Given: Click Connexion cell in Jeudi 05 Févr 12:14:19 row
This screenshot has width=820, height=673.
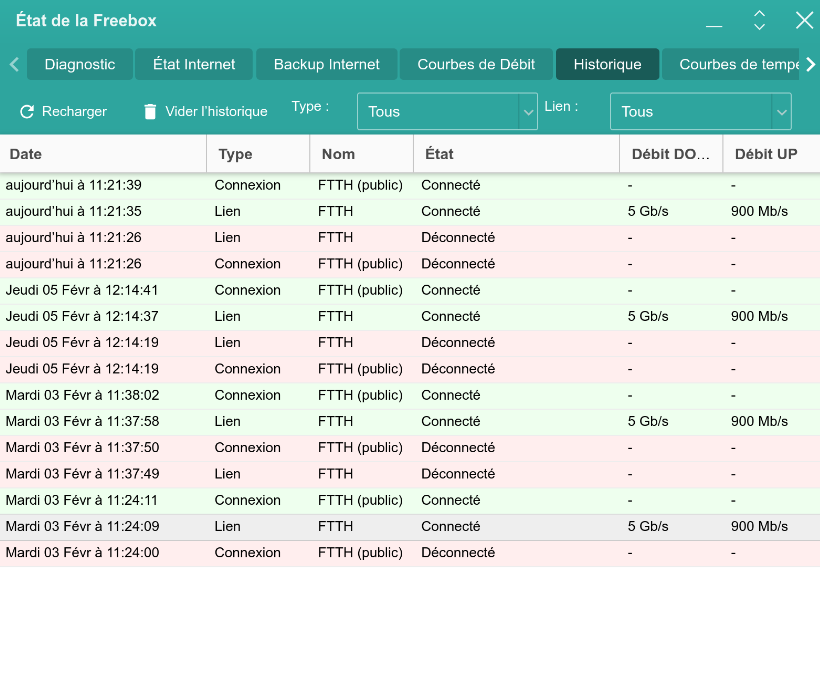Looking at the screenshot, I should (247, 369).
